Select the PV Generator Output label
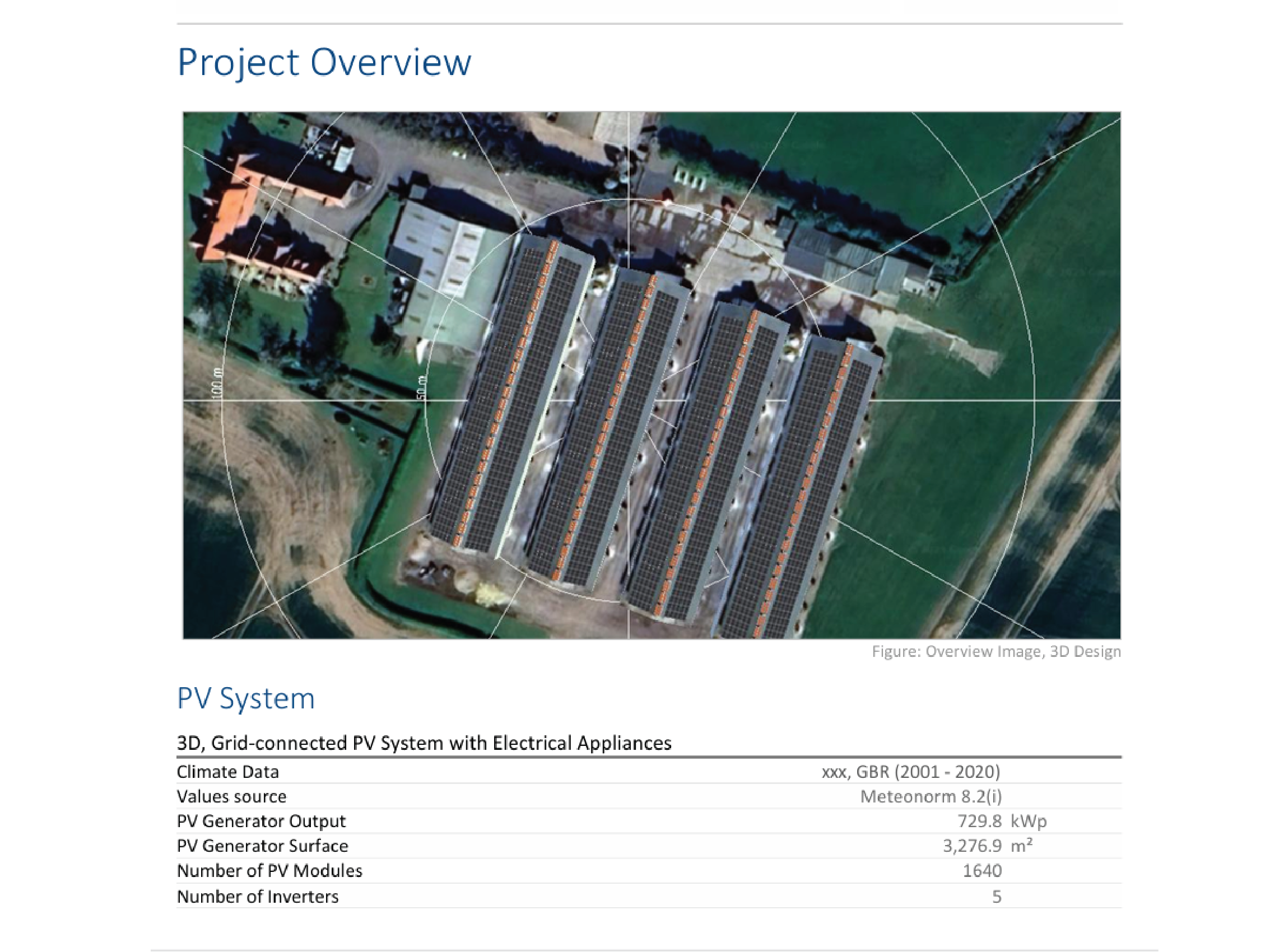Viewport: 1284px width, 952px height. (x=261, y=821)
